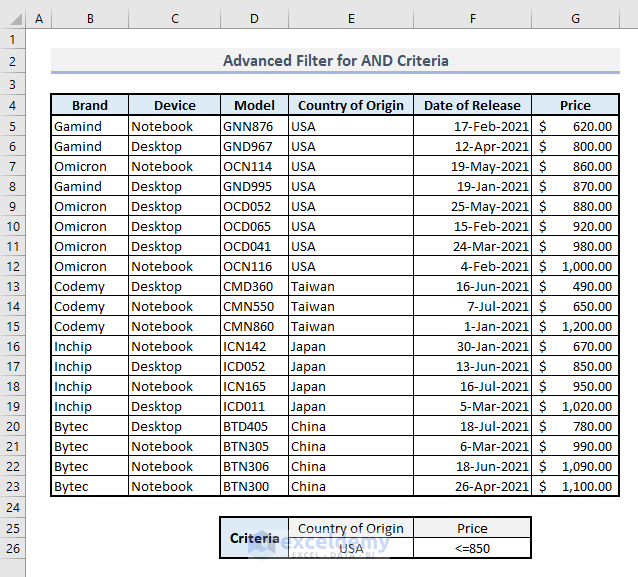The image size is (638, 577).
Task: Select the model cell 'CMD360'
Action: point(254,286)
